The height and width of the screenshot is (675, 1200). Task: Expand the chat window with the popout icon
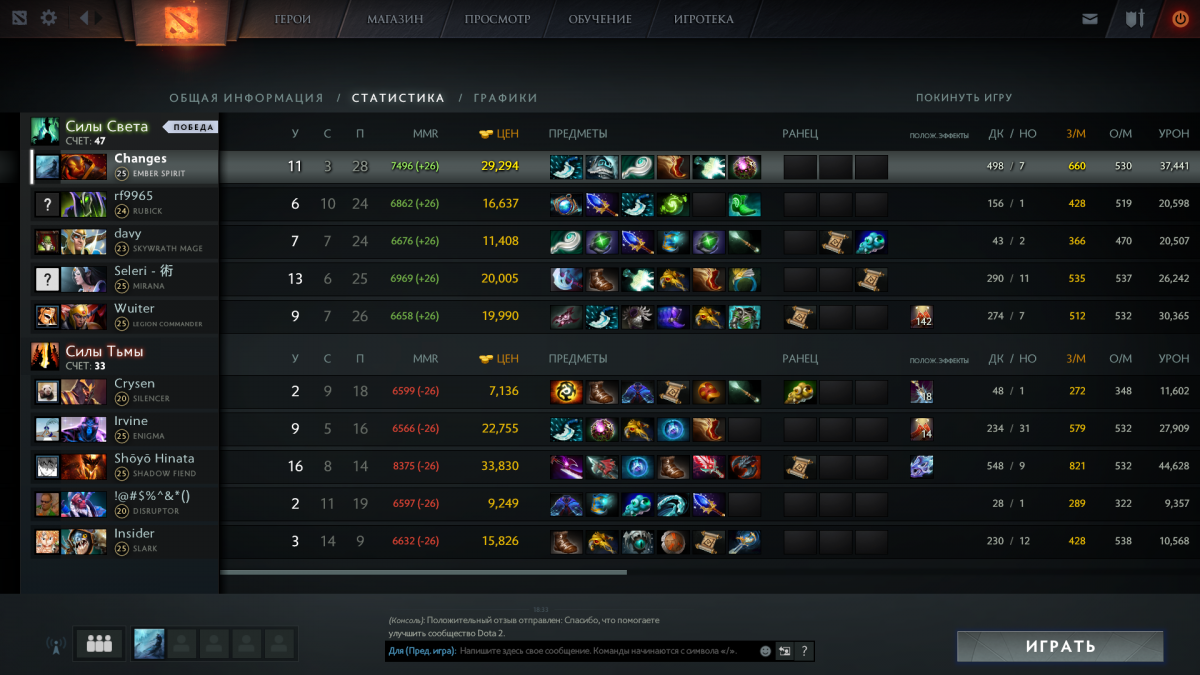785,651
